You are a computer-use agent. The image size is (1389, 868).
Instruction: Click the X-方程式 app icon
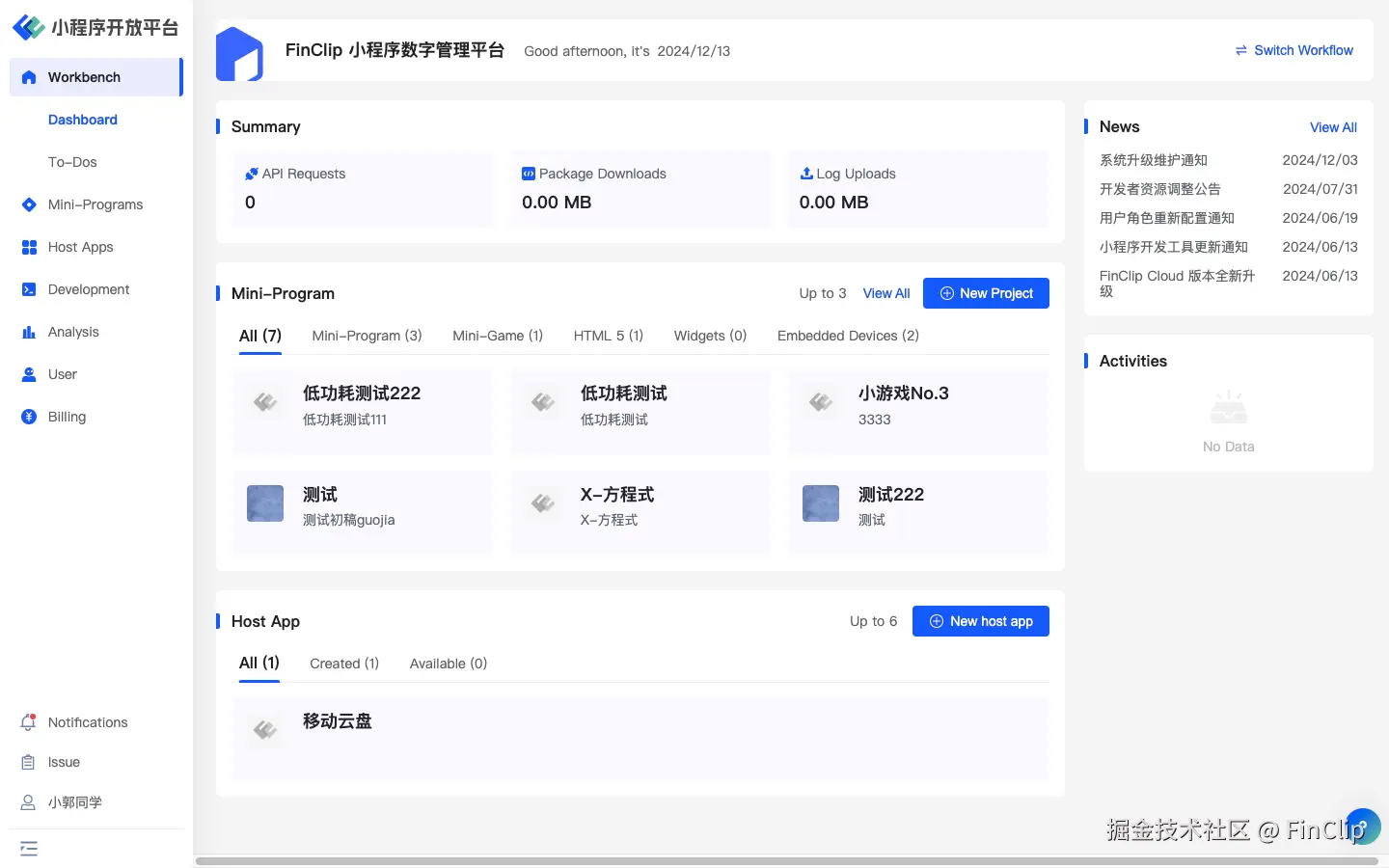point(543,503)
